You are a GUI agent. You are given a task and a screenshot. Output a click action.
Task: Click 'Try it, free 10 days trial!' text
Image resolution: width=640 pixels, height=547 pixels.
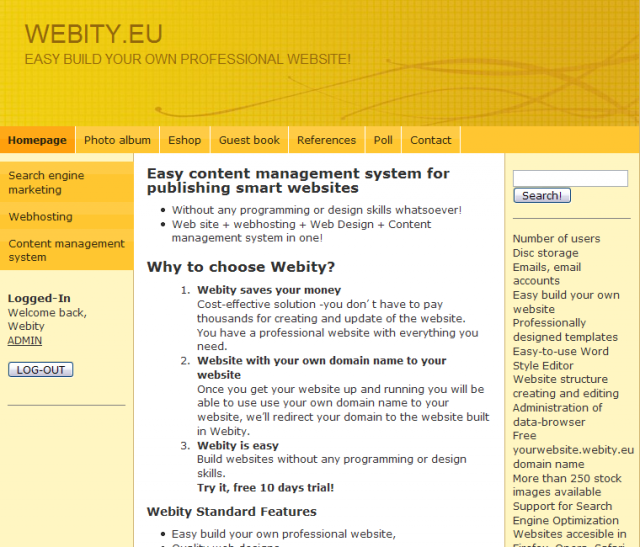click(x=265, y=488)
